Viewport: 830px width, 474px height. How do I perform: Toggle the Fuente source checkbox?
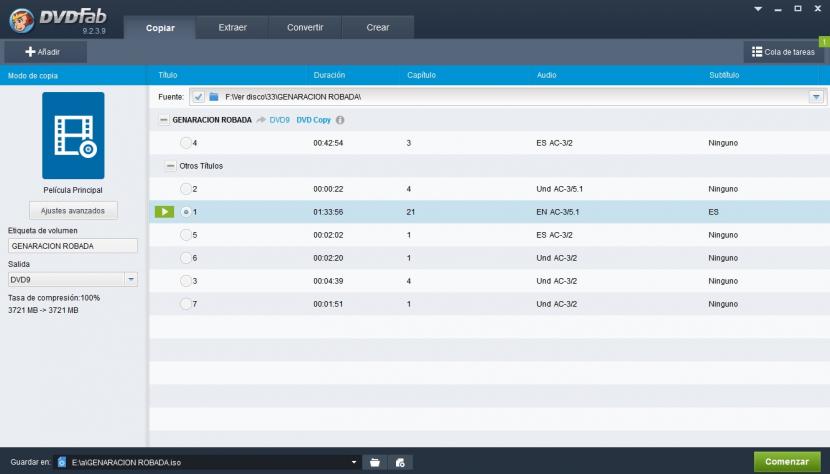click(199, 96)
